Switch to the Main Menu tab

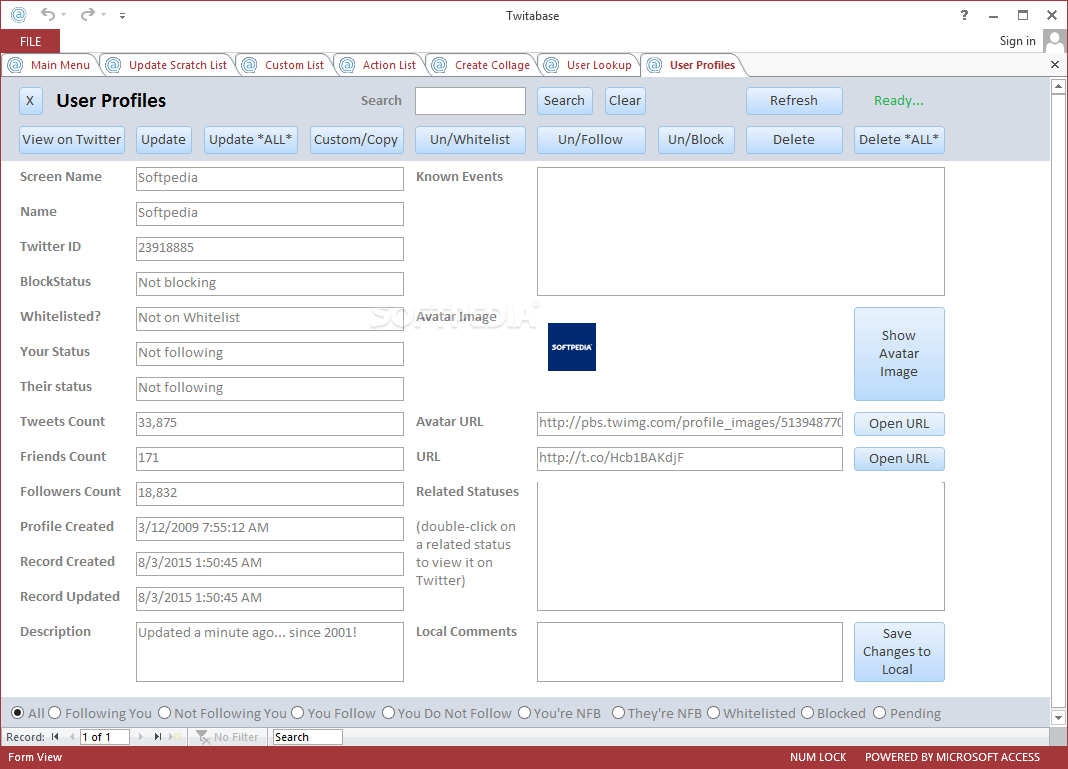[51, 65]
